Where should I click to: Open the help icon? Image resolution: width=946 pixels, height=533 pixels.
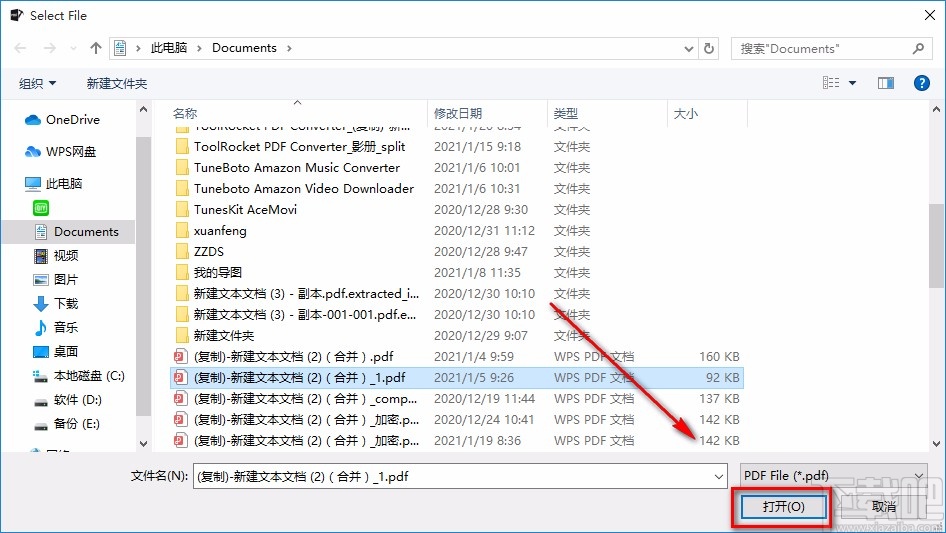(922, 83)
